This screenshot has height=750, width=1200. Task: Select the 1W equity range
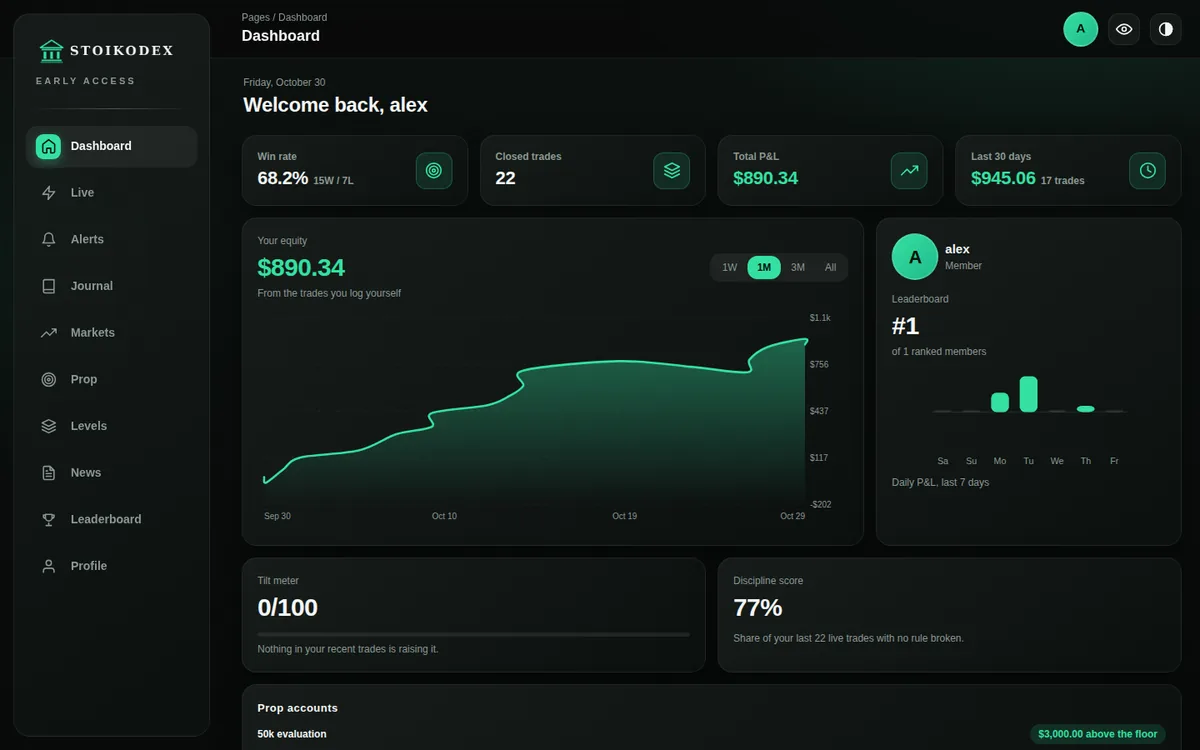pyautogui.click(x=730, y=267)
